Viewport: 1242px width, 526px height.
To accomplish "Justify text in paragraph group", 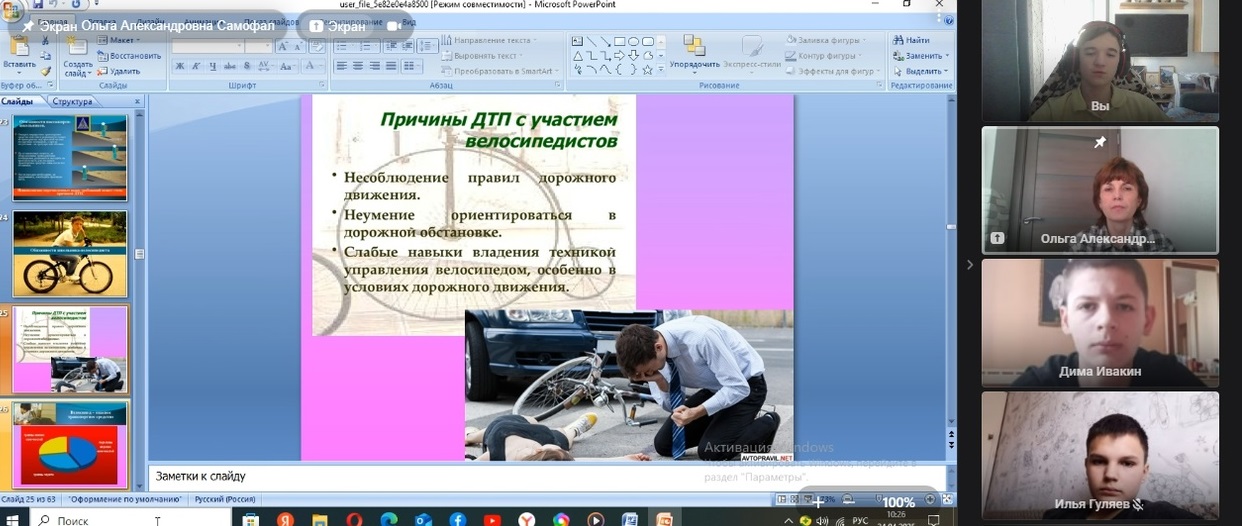I will (x=390, y=66).
